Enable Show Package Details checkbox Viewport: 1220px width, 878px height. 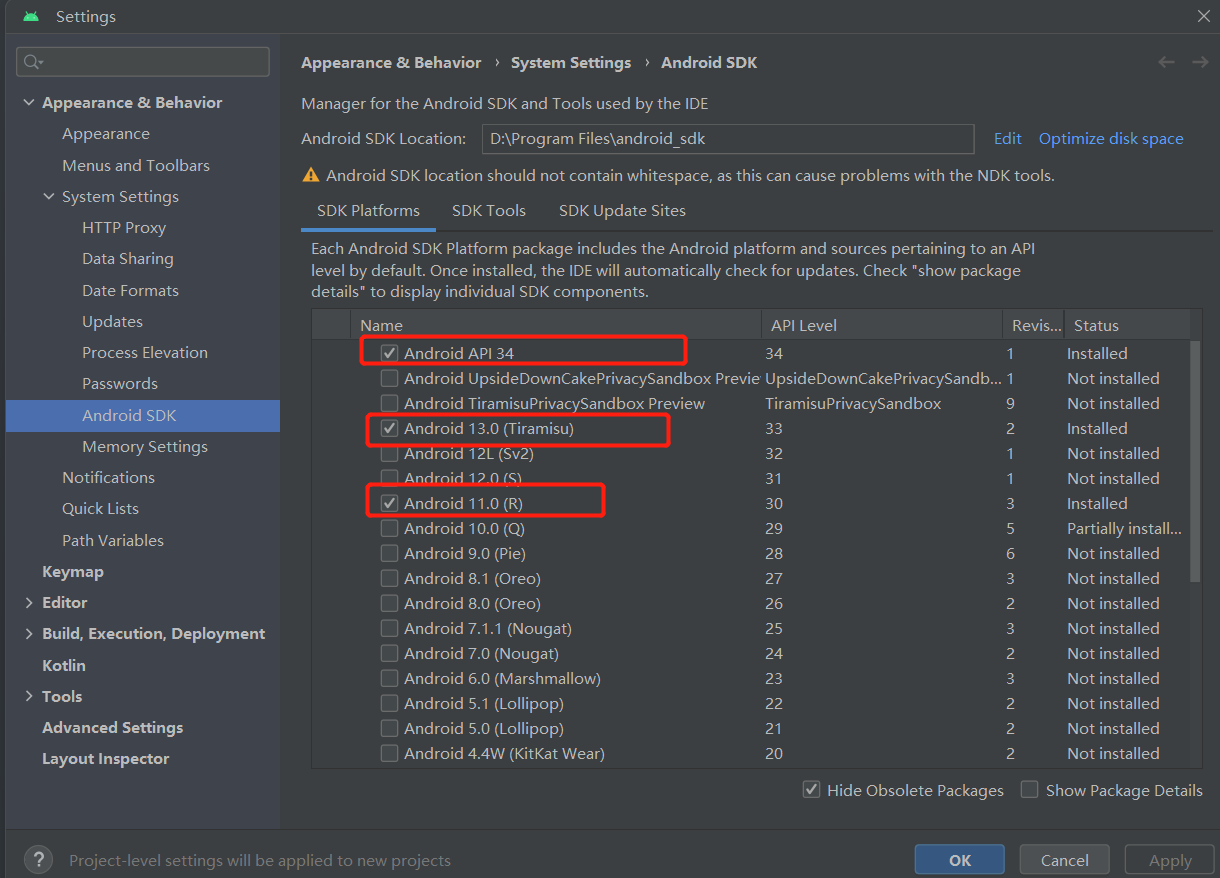point(1029,790)
